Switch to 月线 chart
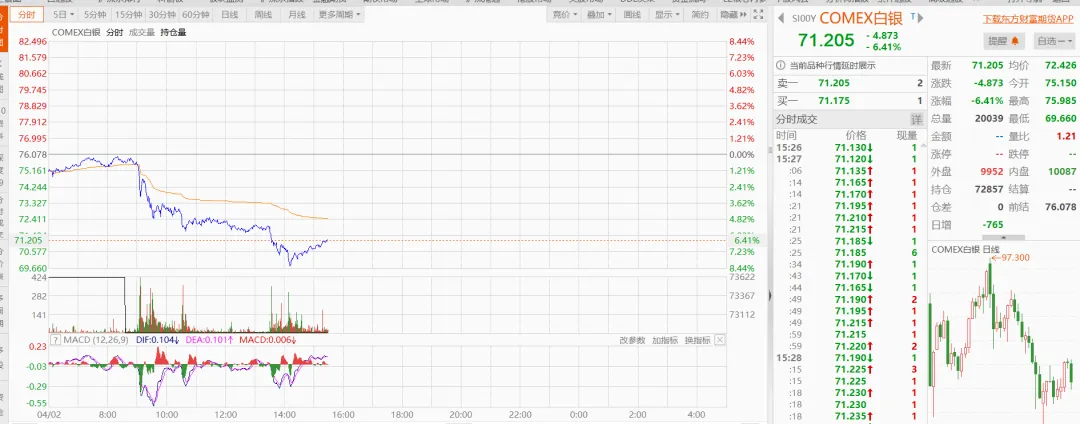Viewport: 1080px width, 424px height. click(x=297, y=14)
